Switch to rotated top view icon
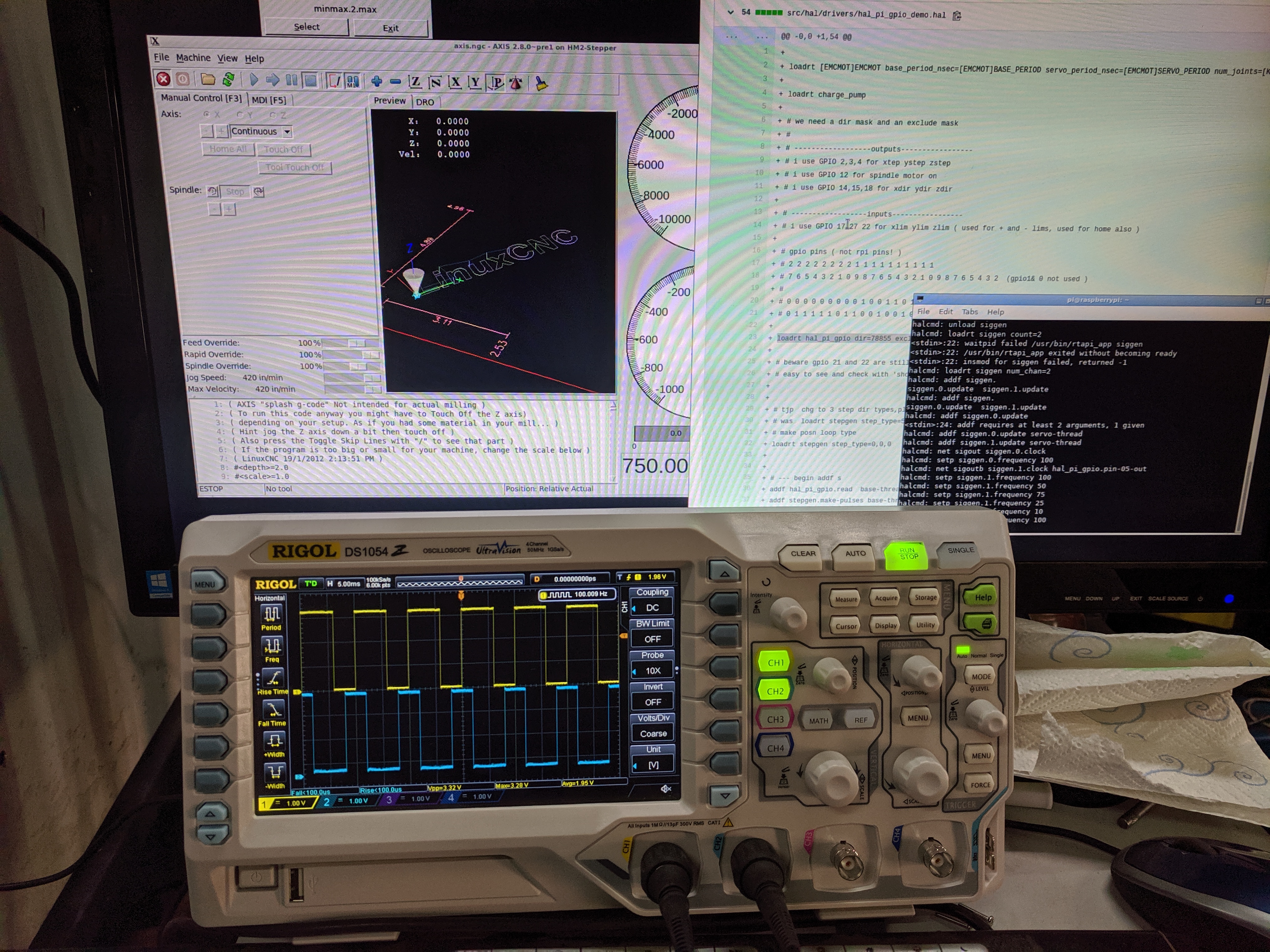 435,83
